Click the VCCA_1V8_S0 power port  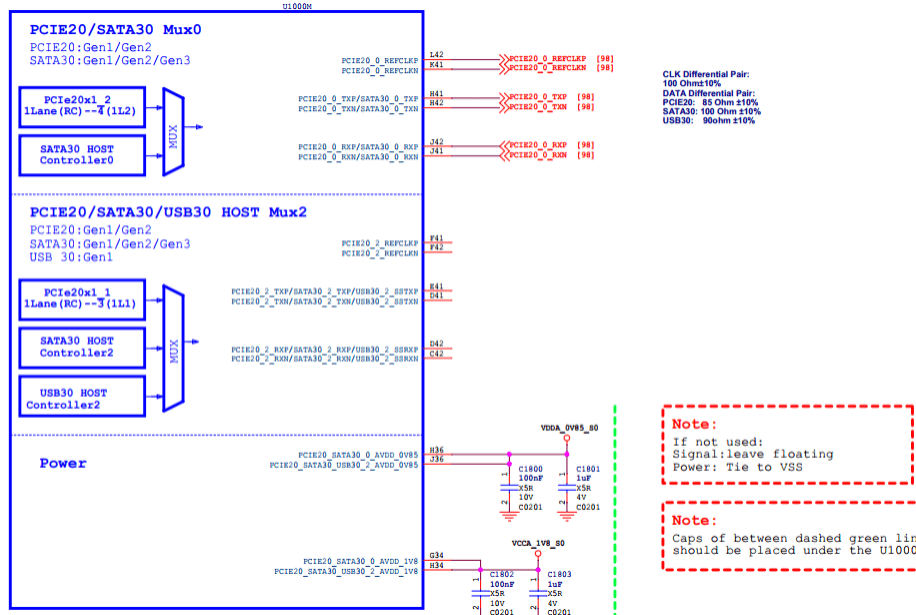(x=539, y=548)
